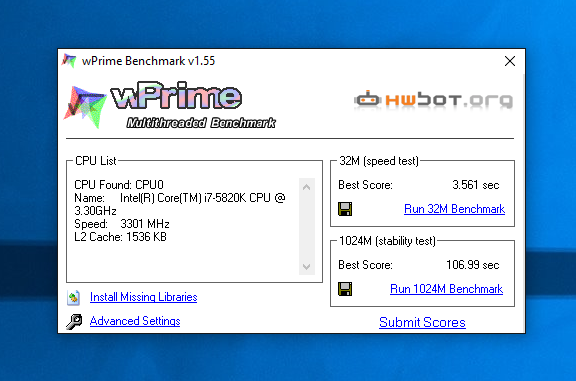
Task: Close the wPrime Benchmark window
Action: pyautogui.click(x=510, y=61)
